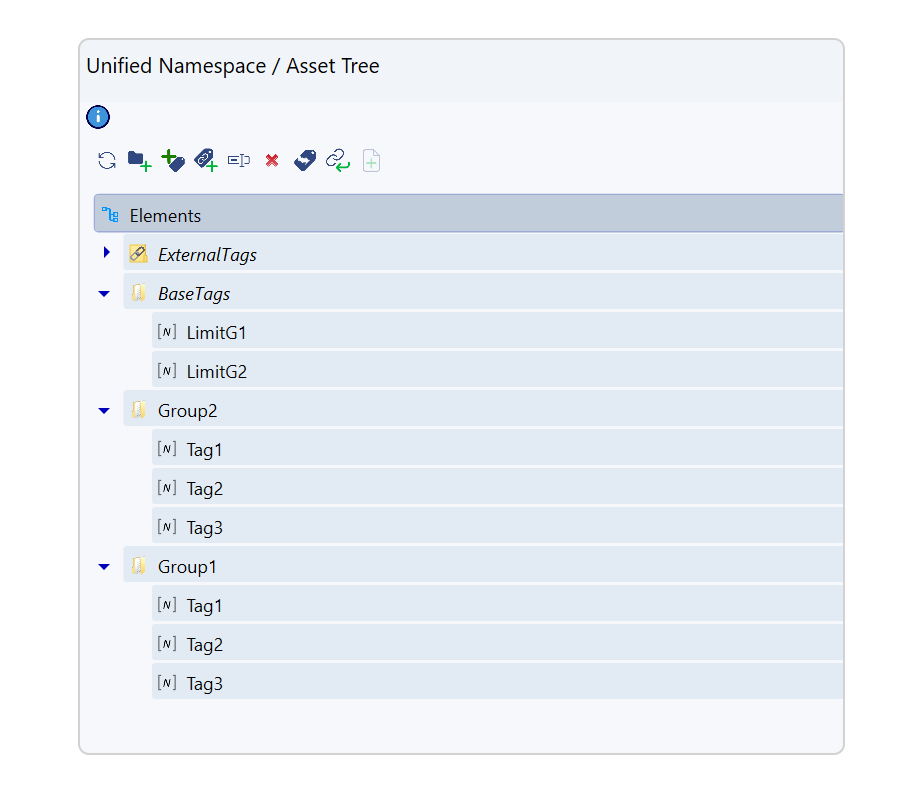Select the LimitG2 tag
This screenshot has height=793, width=923.
[216, 372]
